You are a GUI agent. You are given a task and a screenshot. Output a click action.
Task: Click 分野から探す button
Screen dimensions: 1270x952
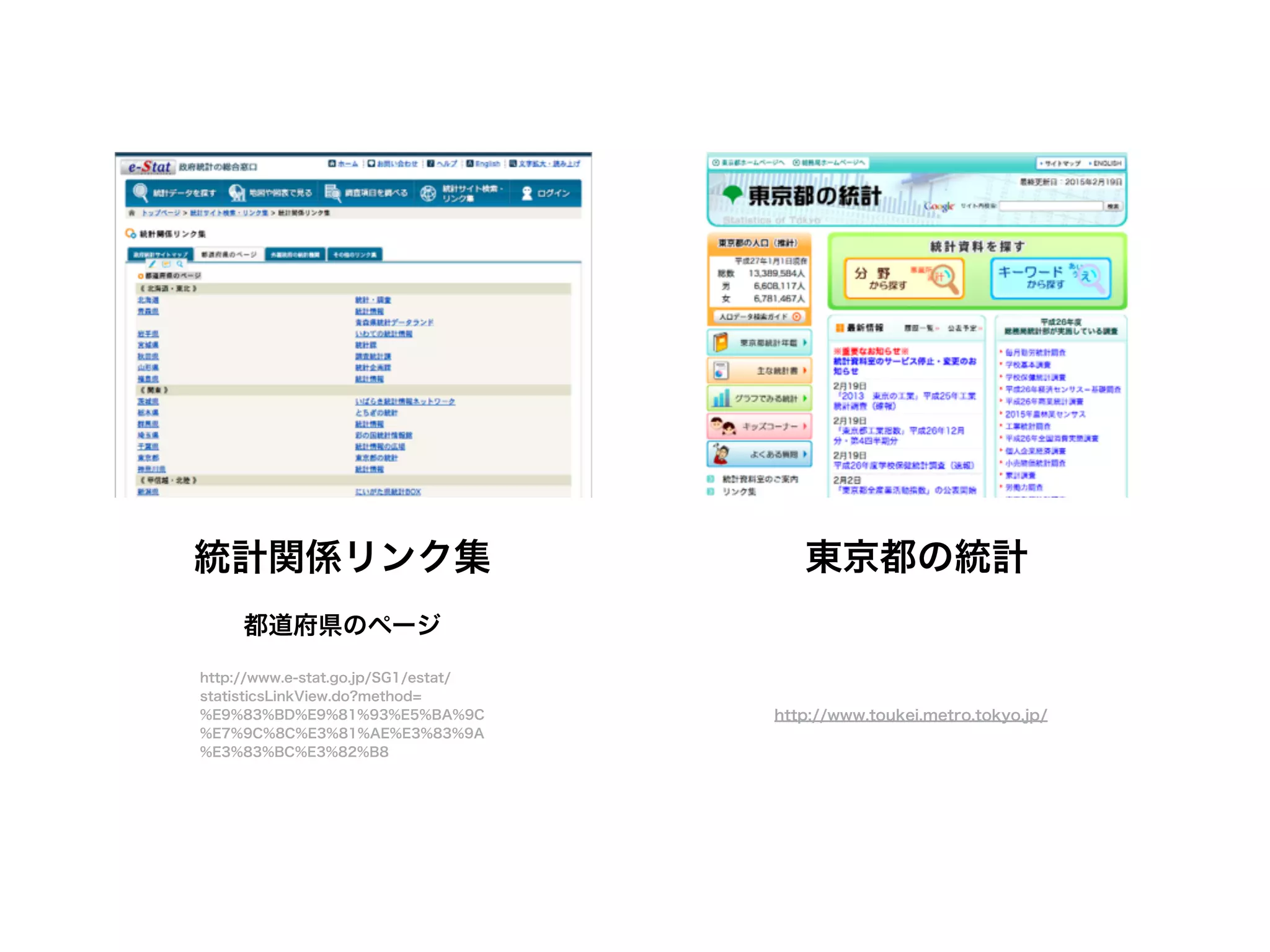coord(905,278)
